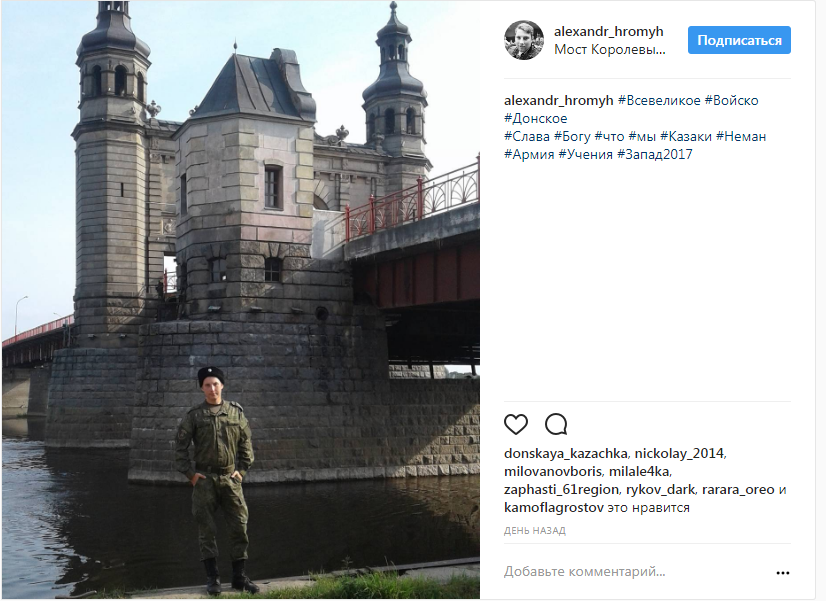
Task: Open hashtag #Всевеликое
Action: [x=659, y=100]
